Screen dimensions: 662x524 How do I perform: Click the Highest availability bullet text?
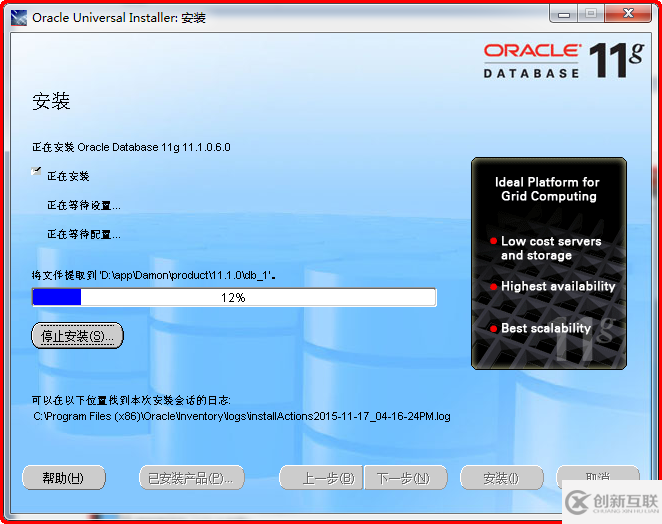558,286
